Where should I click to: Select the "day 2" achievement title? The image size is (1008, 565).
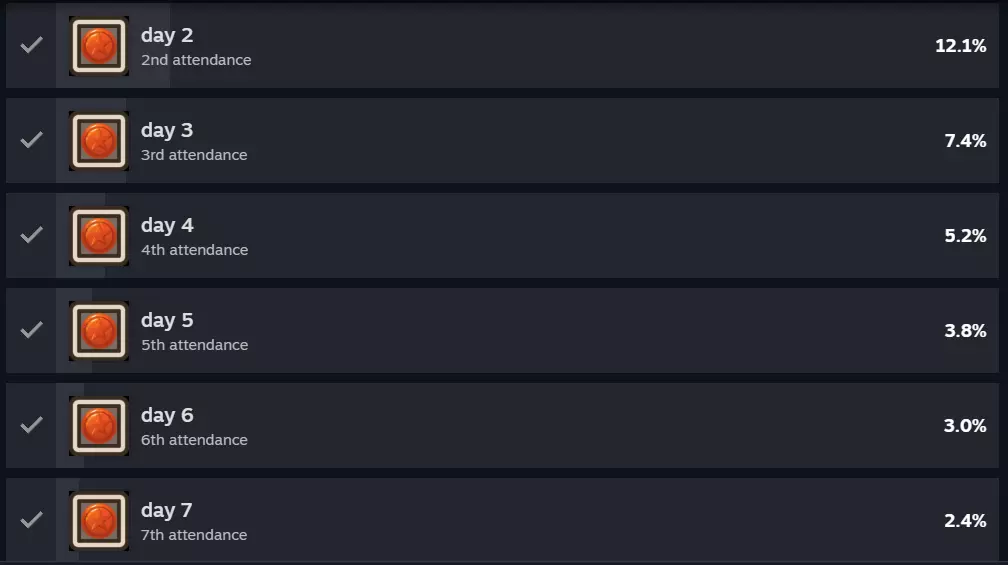[167, 35]
